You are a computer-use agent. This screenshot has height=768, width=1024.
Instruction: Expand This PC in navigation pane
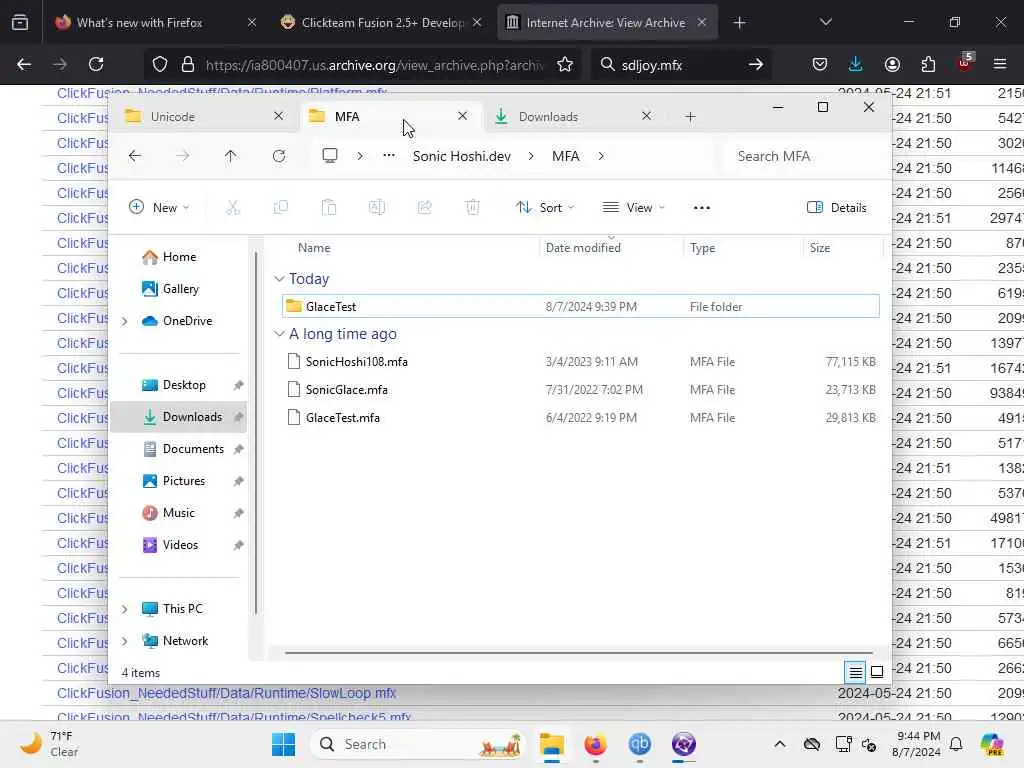125,609
